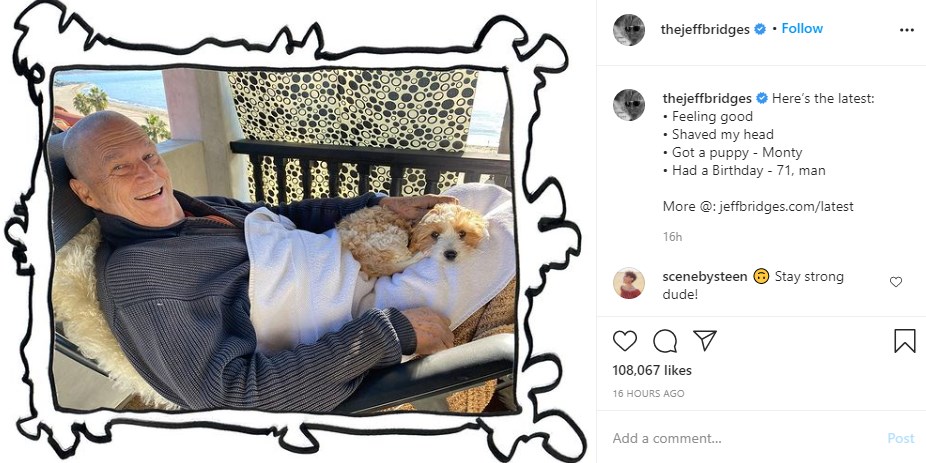Save post with the bookmark icon
Viewport: 926px width, 463px height.
904,341
